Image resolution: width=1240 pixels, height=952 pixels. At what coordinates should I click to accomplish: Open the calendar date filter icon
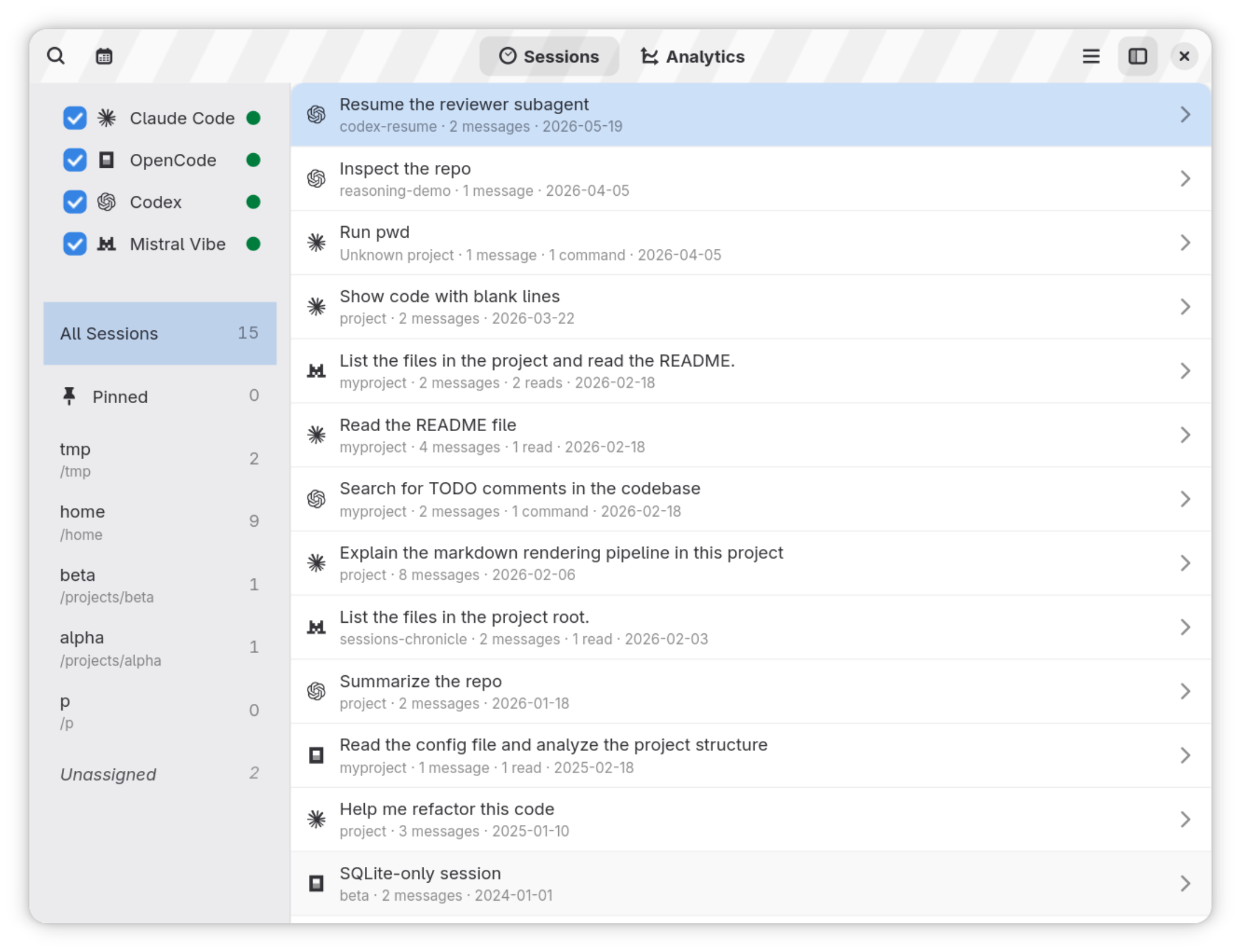(x=104, y=57)
